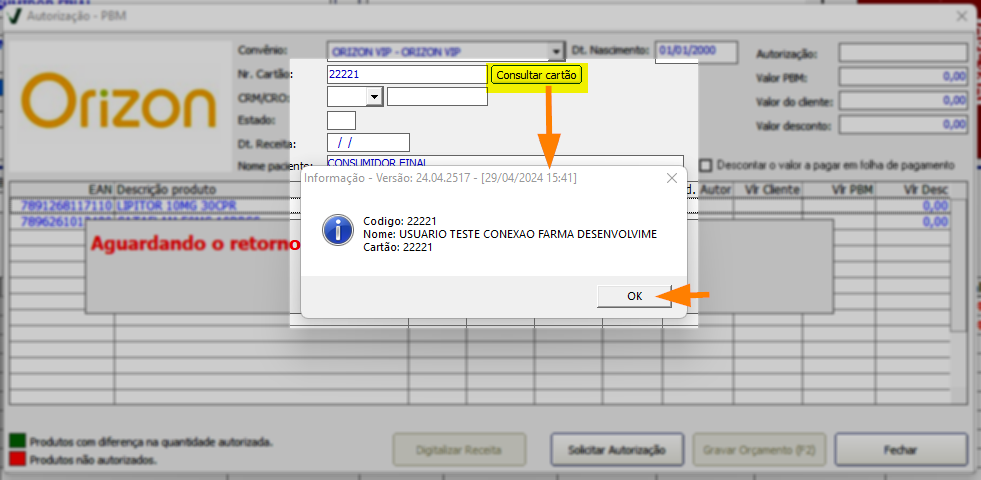
Task: Click the Dt. Nascimento field 01/01/2000
Action: (x=696, y=52)
